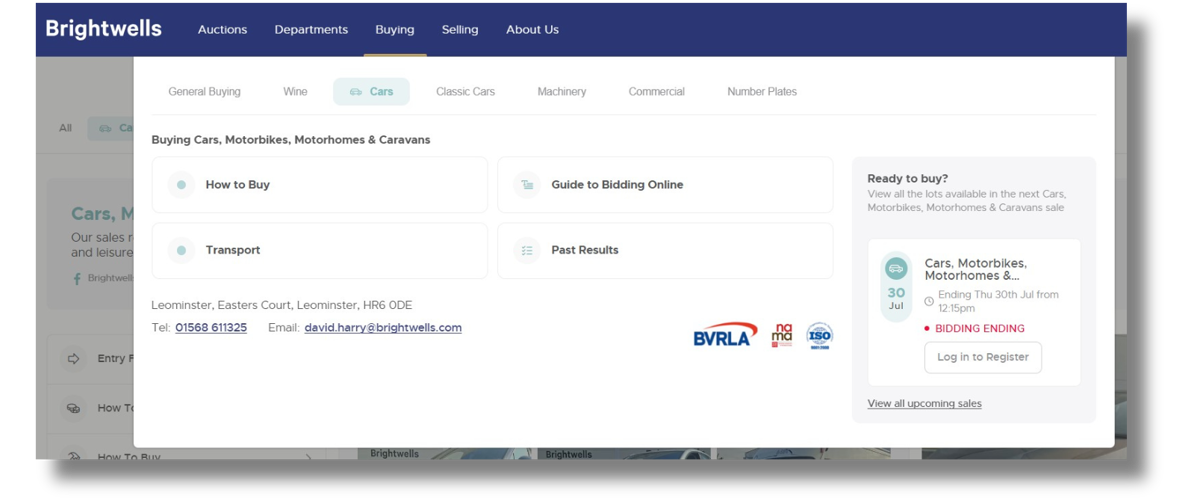Click the BIDDING ENDING status text

[980, 328]
